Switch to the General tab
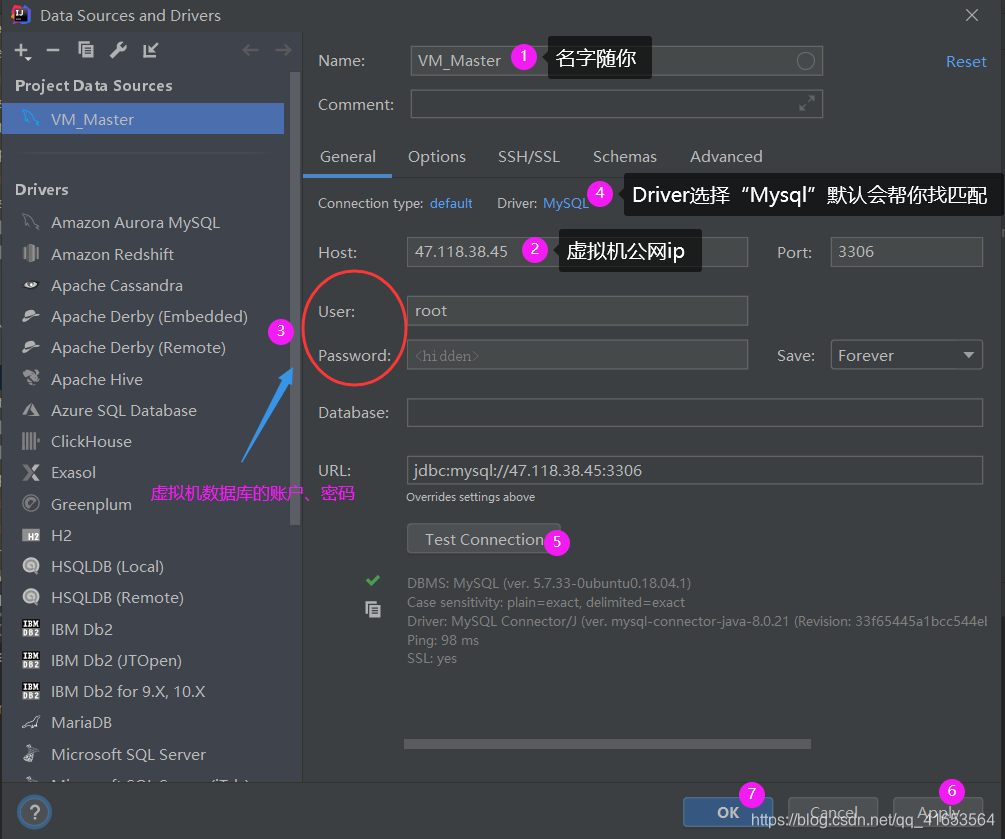The width and height of the screenshot is (1005, 839). click(347, 156)
